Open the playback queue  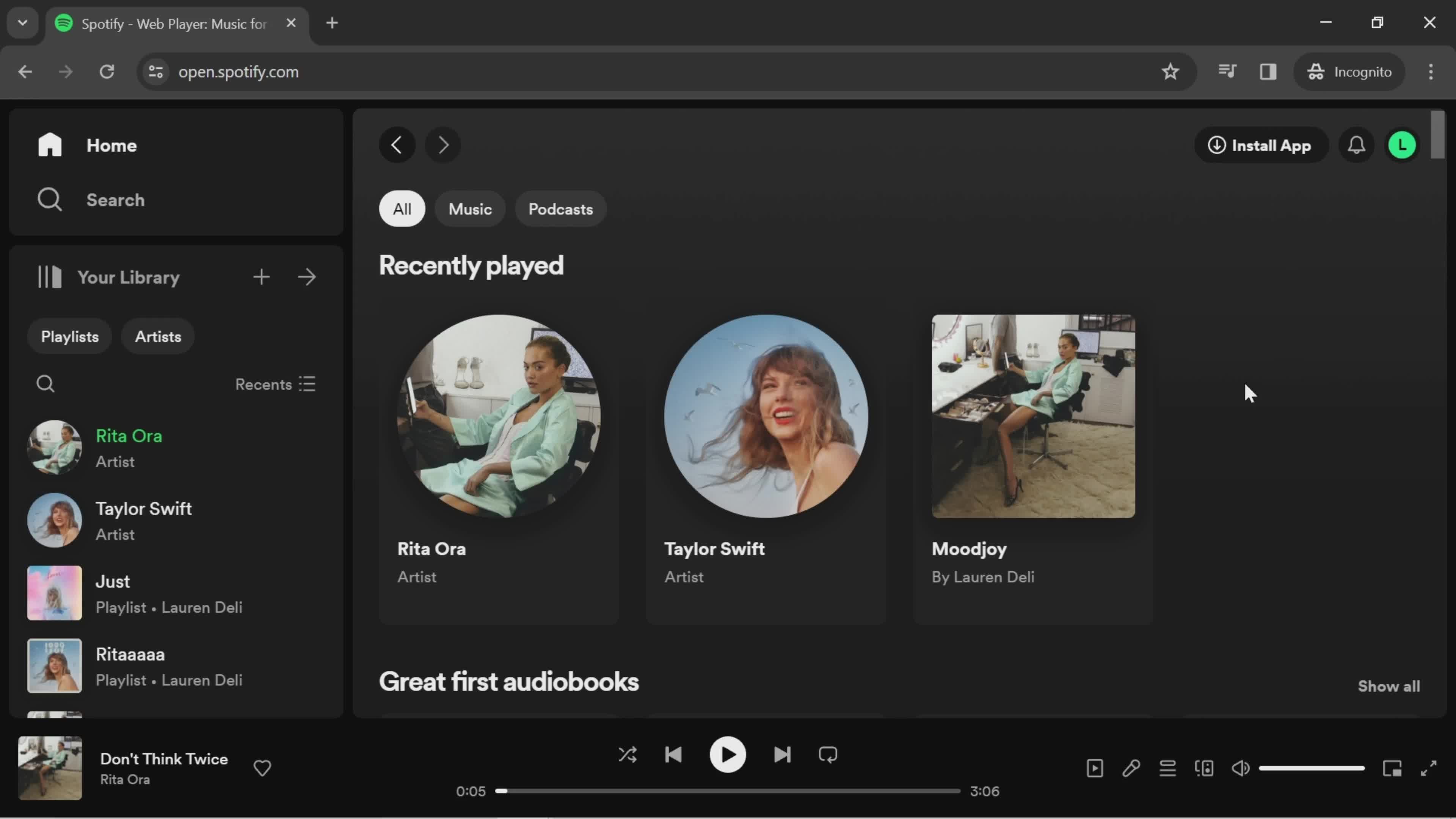tap(1168, 768)
